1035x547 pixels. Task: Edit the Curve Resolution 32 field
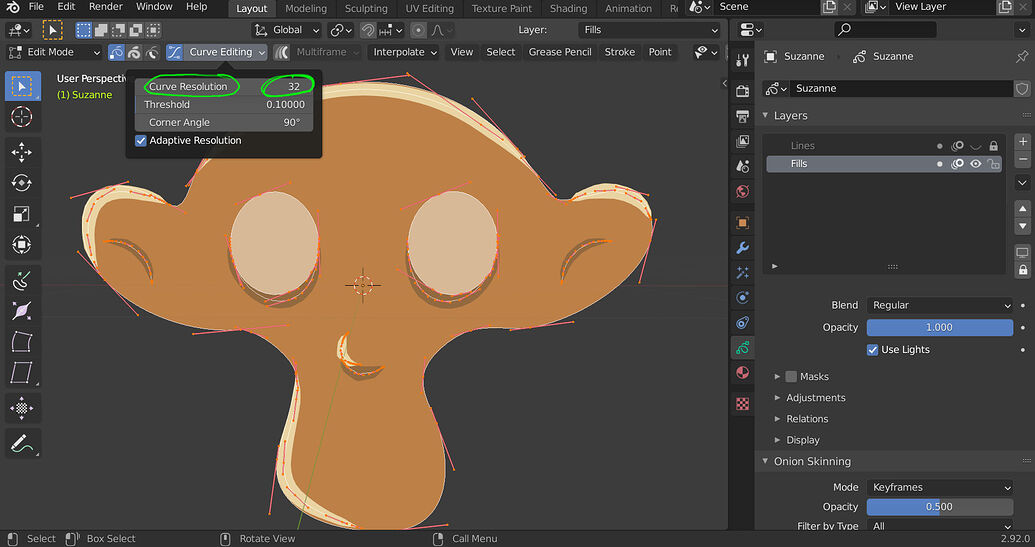coord(224,86)
